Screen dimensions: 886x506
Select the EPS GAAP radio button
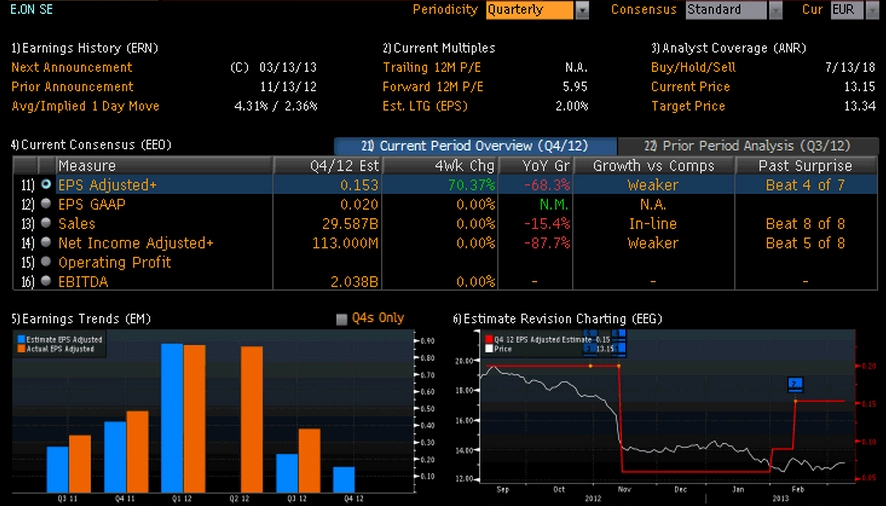[46, 204]
